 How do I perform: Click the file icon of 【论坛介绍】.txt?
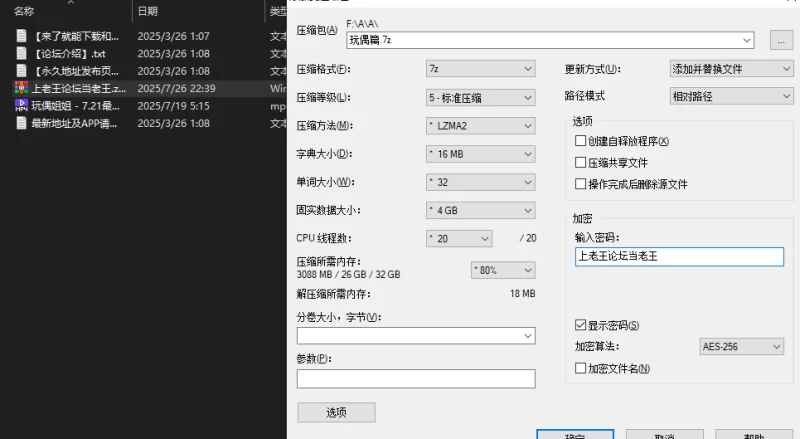(x=21, y=53)
